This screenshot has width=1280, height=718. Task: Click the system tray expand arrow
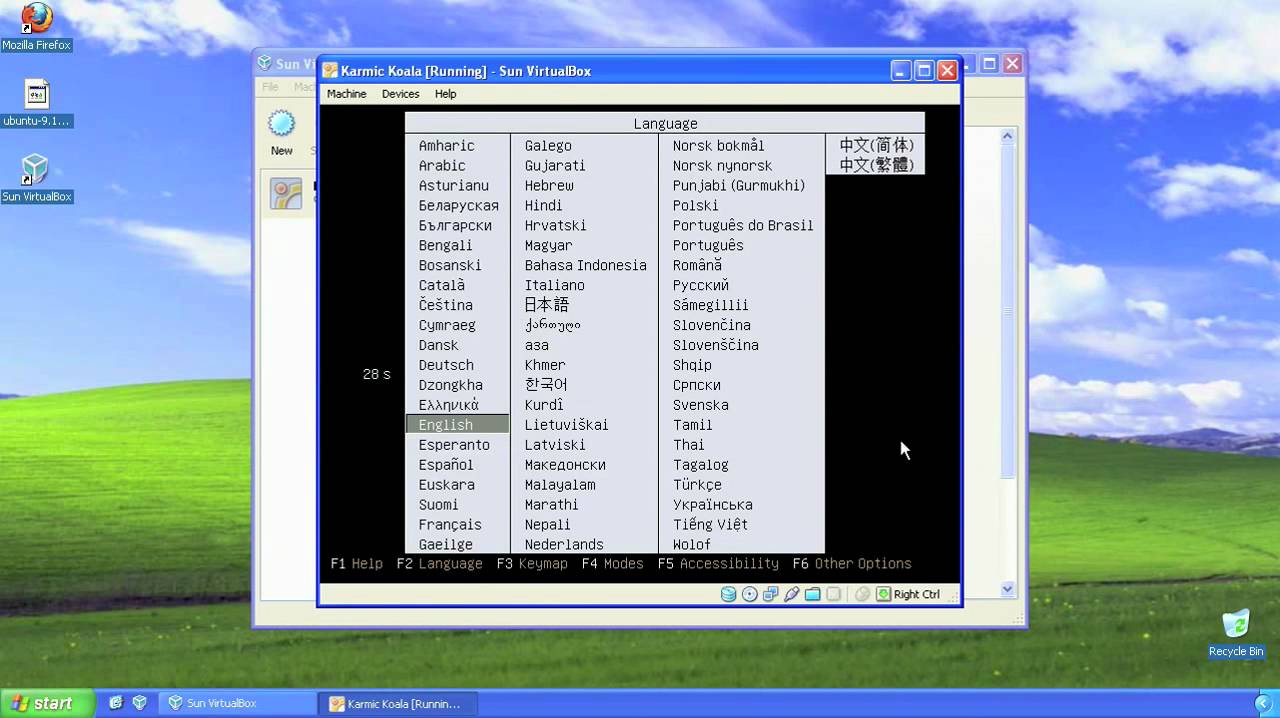(x=1263, y=704)
